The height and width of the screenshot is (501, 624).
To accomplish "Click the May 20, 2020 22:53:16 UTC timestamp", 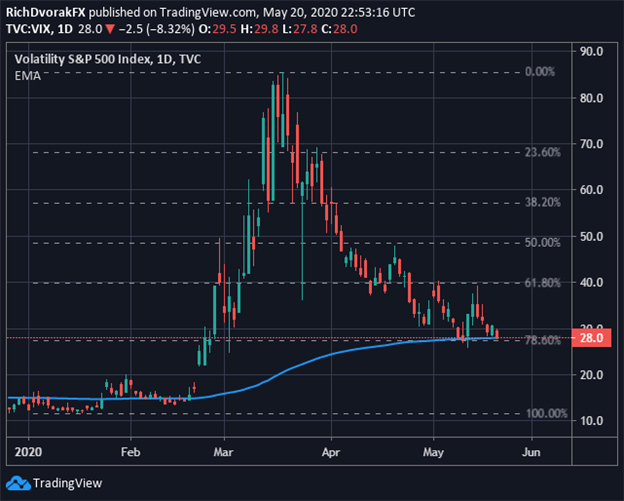I will pyautogui.click(x=339, y=12).
